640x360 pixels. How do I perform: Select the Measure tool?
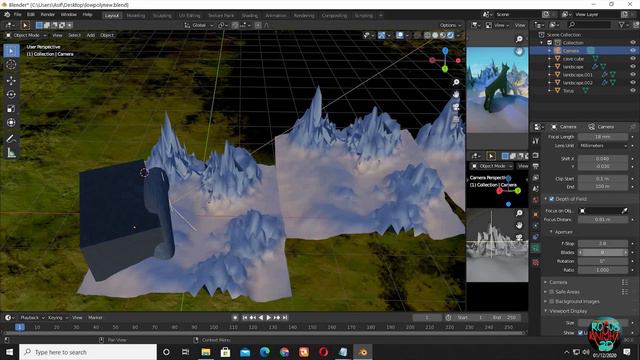(x=11, y=153)
